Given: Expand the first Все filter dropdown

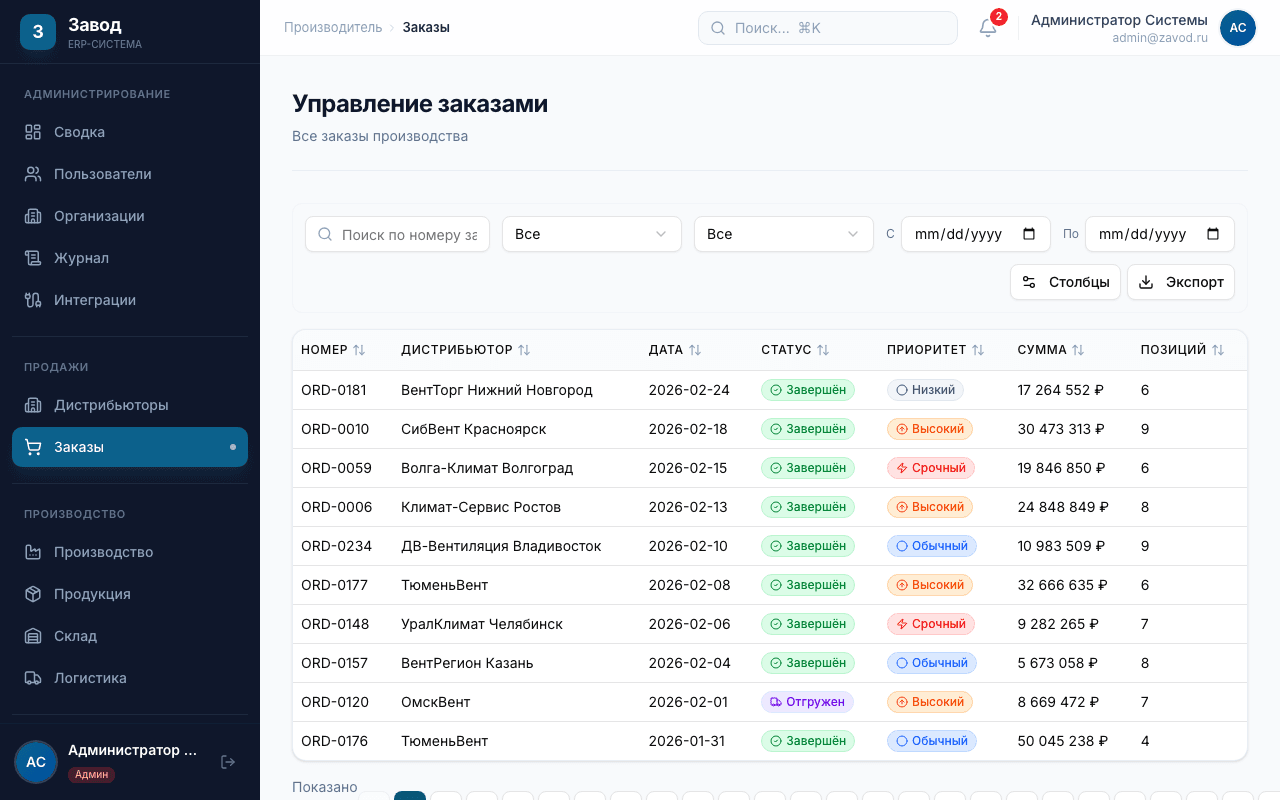Looking at the screenshot, I should (591, 234).
